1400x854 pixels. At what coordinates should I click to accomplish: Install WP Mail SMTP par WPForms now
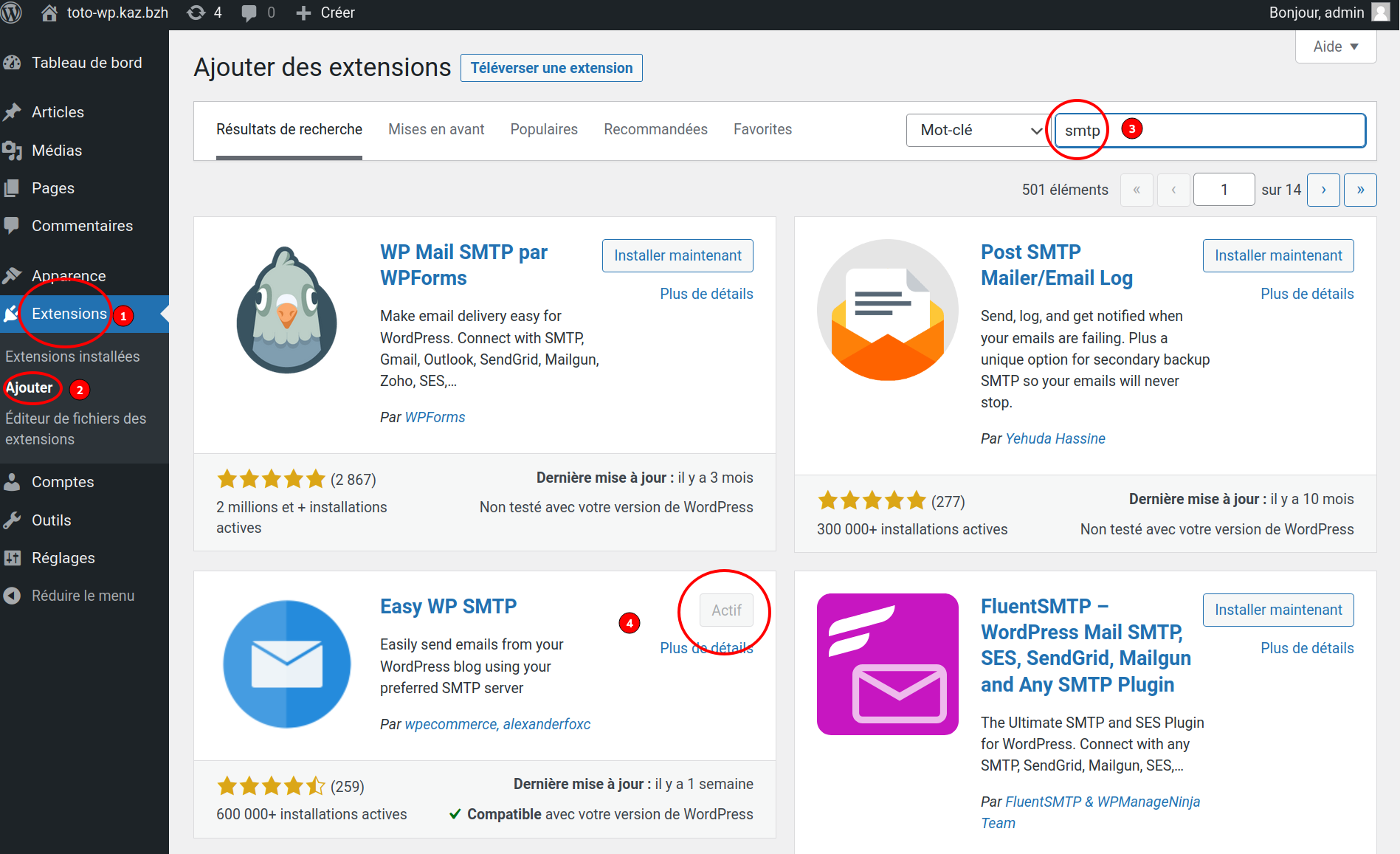(x=677, y=255)
